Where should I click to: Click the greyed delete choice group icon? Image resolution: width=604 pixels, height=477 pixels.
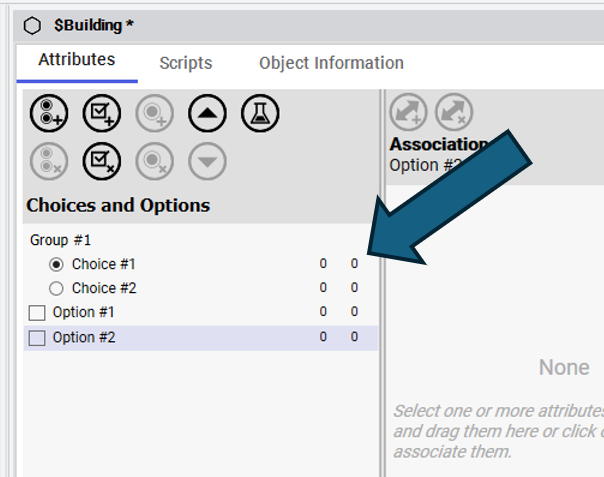pos(48,160)
